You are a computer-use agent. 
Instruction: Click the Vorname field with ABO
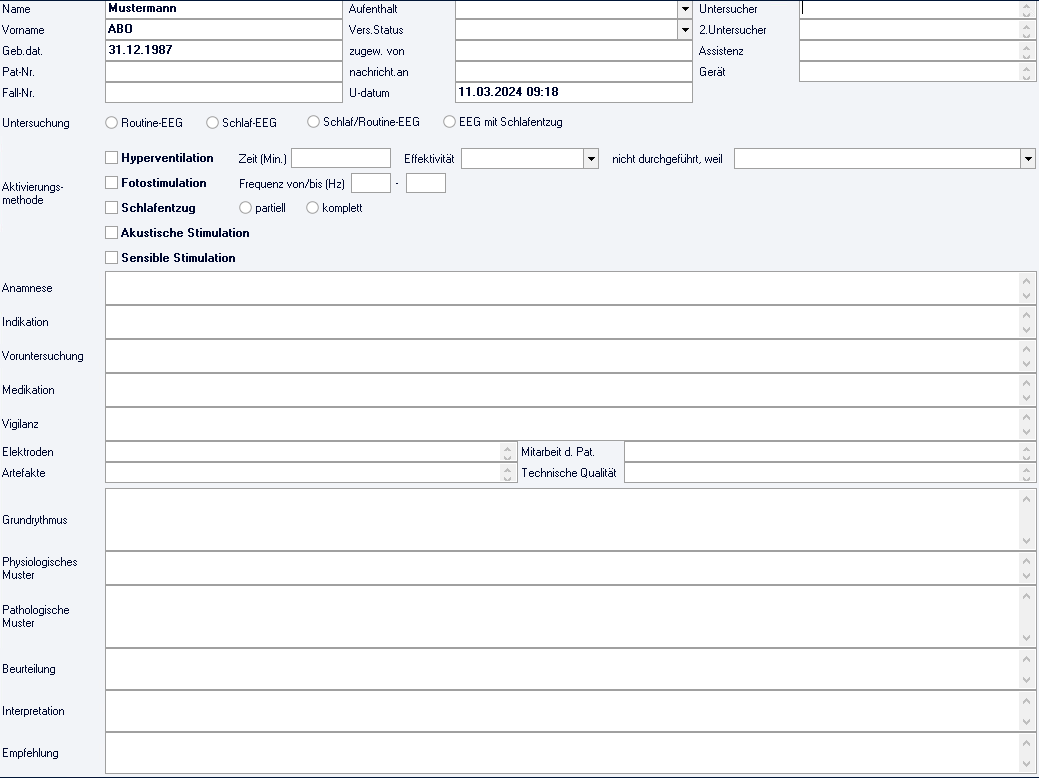pos(223,30)
